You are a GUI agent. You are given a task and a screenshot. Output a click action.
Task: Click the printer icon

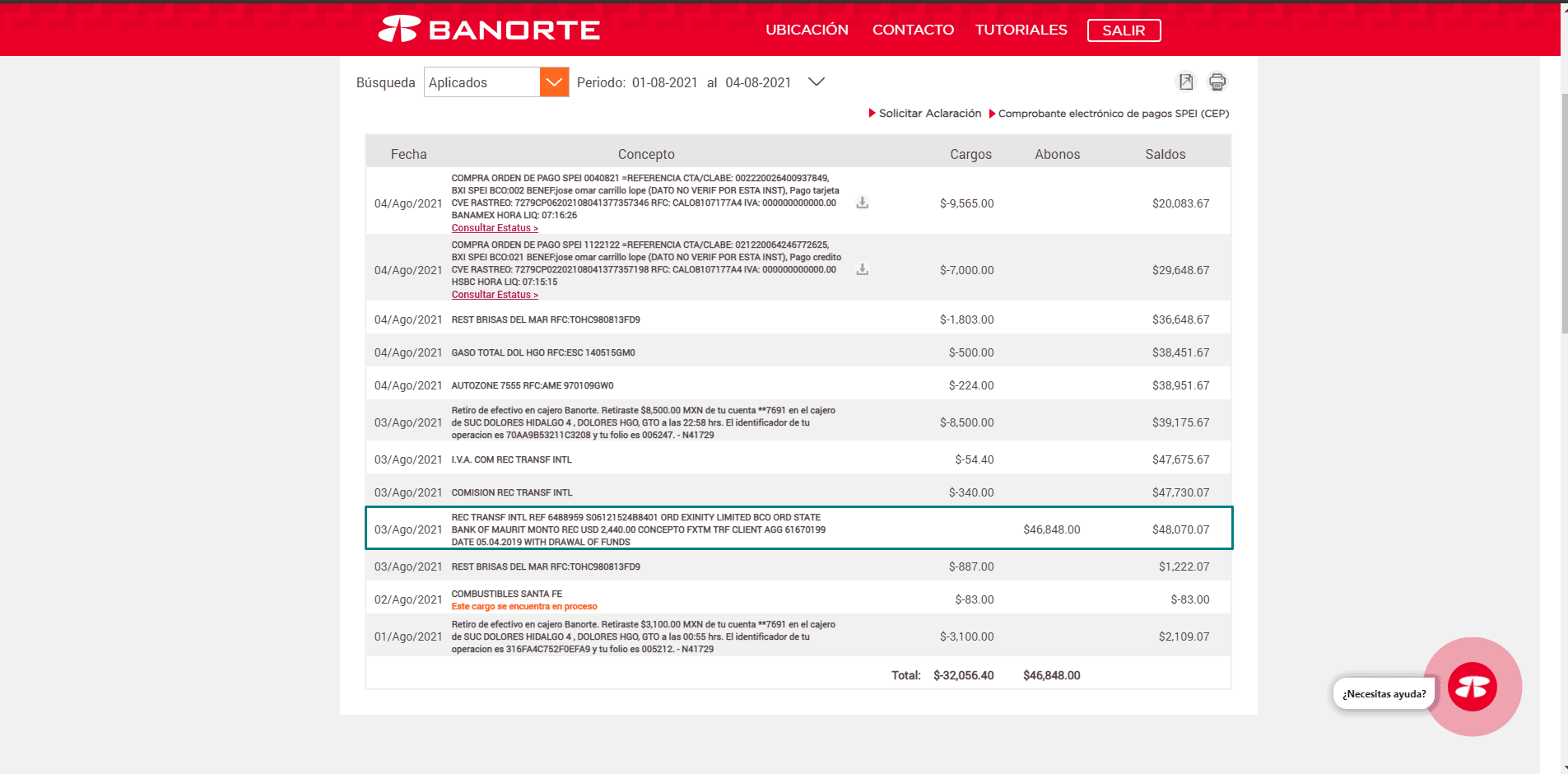coord(1217,82)
